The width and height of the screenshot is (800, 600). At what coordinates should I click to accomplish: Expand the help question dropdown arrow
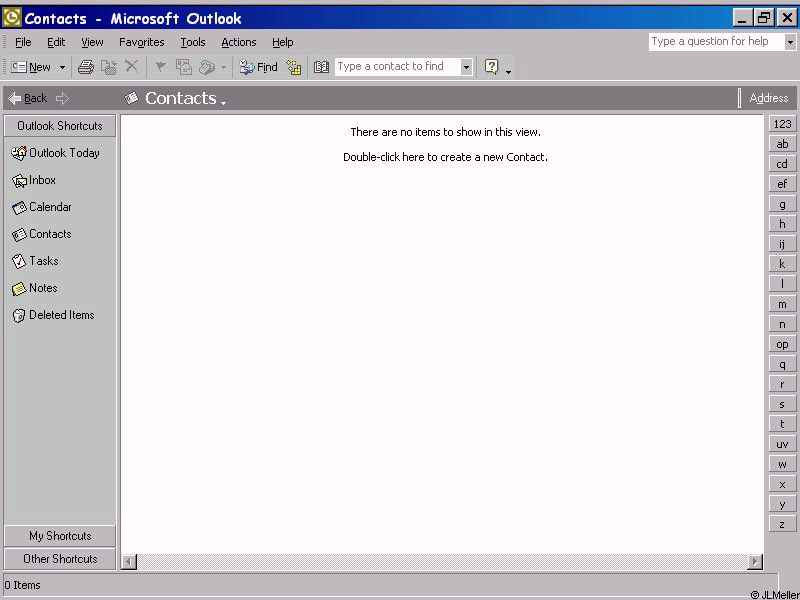(x=790, y=42)
